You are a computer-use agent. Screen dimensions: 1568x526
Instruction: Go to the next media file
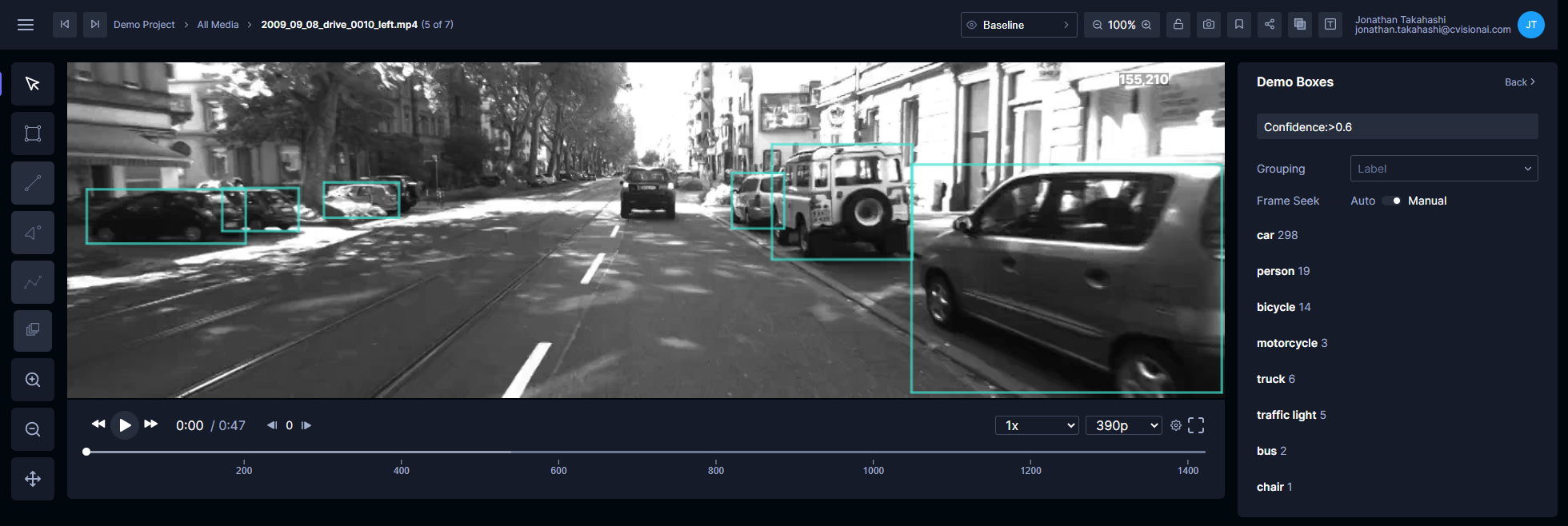point(95,25)
